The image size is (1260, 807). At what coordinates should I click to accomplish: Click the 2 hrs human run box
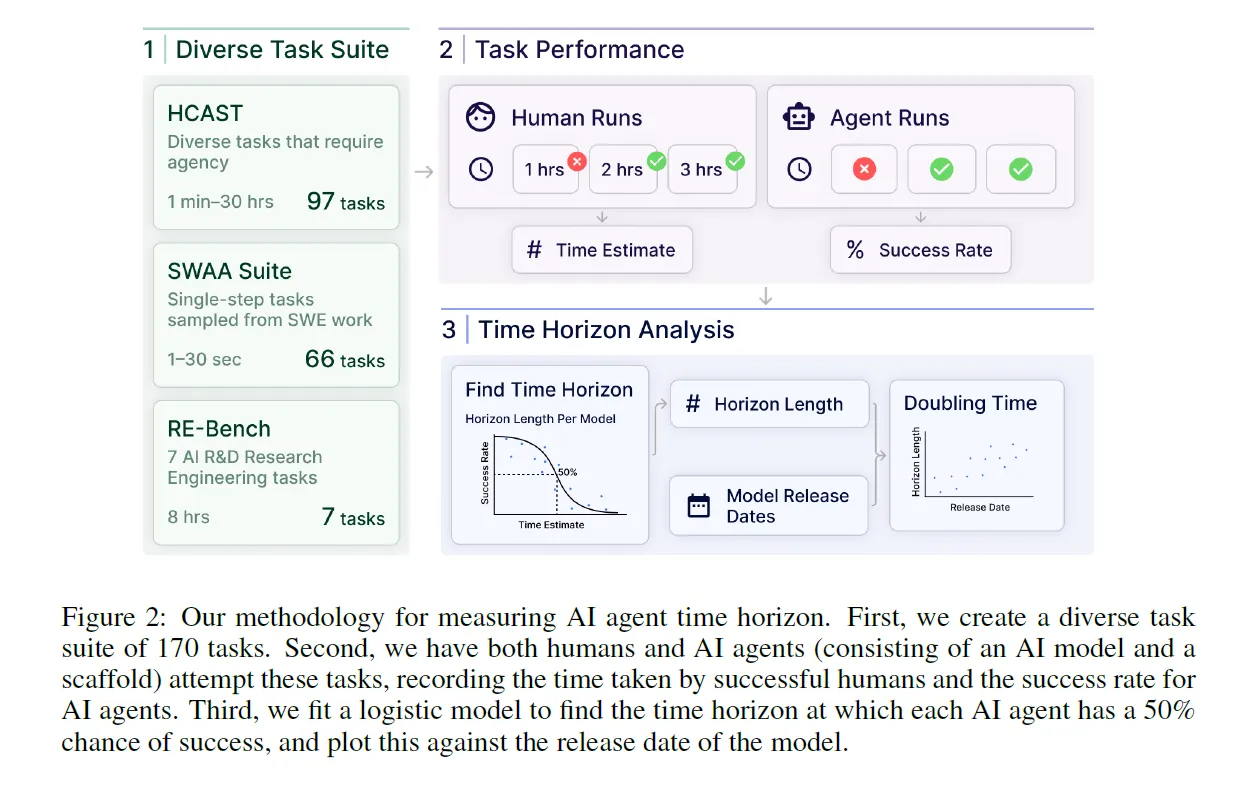click(622, 170)
